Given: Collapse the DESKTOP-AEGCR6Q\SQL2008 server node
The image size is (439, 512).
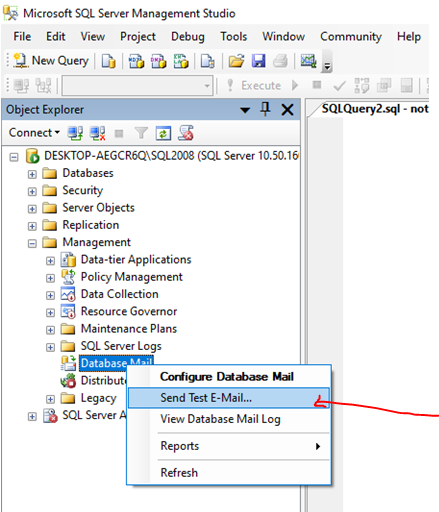Looking at the screenshot, I should (14, 157).
